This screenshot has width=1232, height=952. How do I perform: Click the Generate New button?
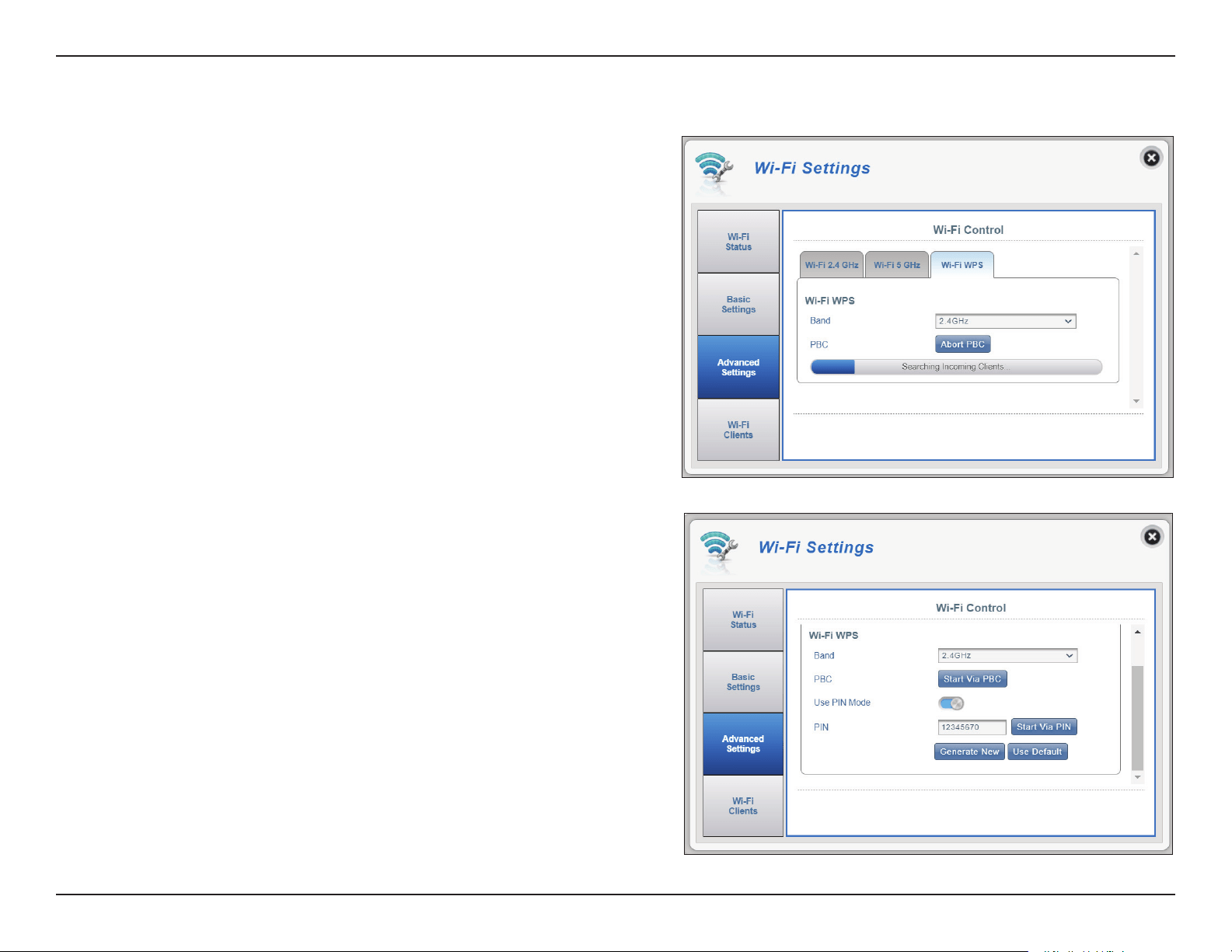click(x=969, y=751)
